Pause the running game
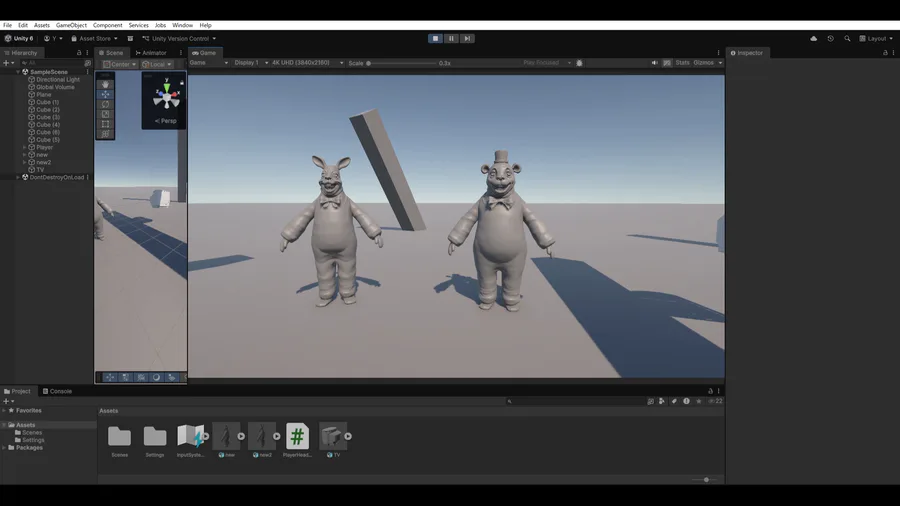The image size is (900, 506). (x=451, y=38)
